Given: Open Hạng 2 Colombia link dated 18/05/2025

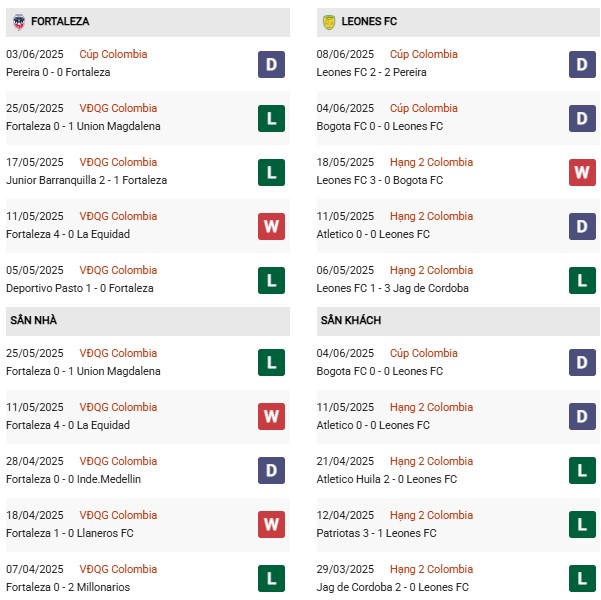Looking at the screenshot, I should pyautogui.click(x=431, y=162).
